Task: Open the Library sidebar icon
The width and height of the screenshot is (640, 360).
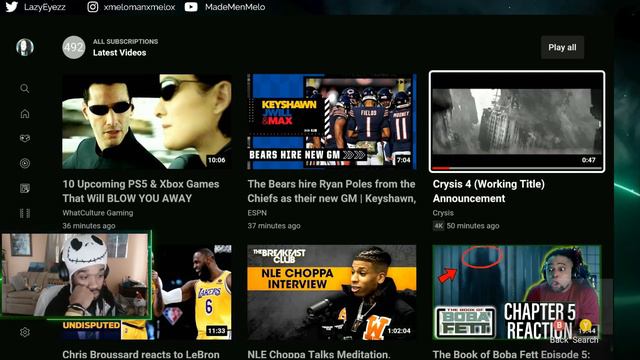Action: tap(24, 188)
